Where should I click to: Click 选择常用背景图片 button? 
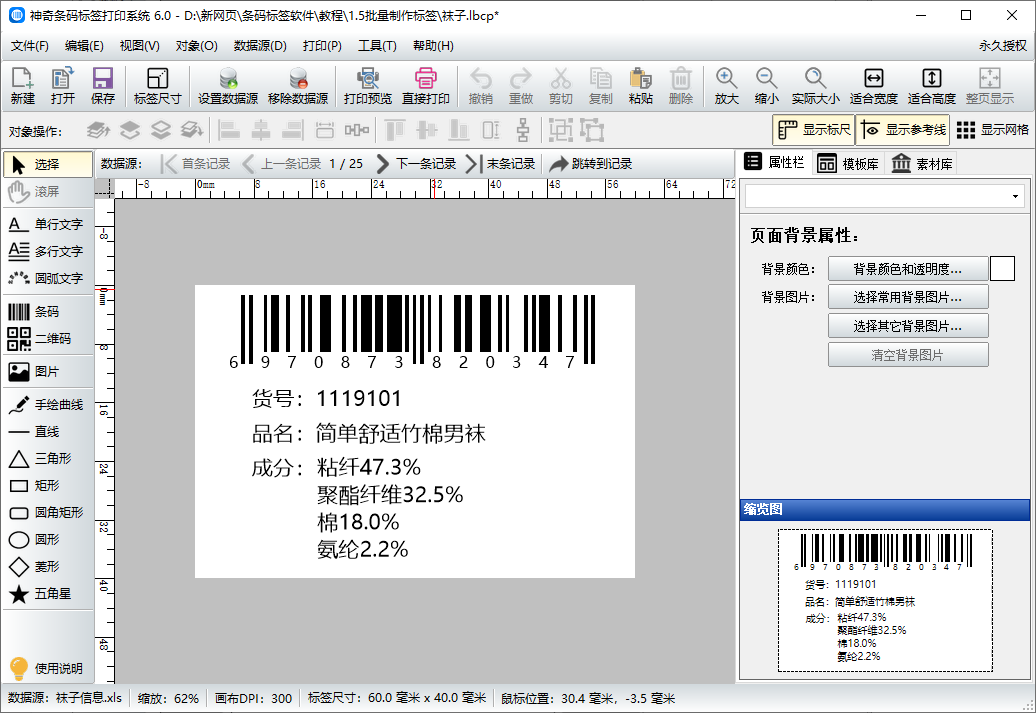coord(908,297)
